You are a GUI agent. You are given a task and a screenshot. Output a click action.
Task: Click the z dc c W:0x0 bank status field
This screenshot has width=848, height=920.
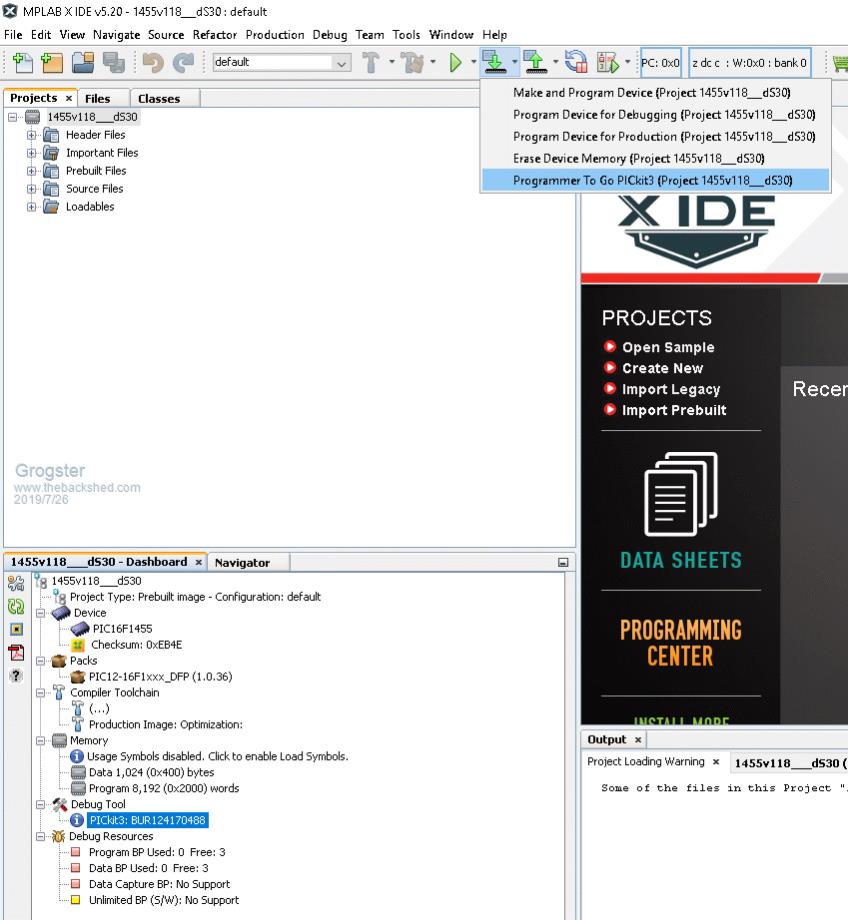pyautogui.click(x=749, y=63)
